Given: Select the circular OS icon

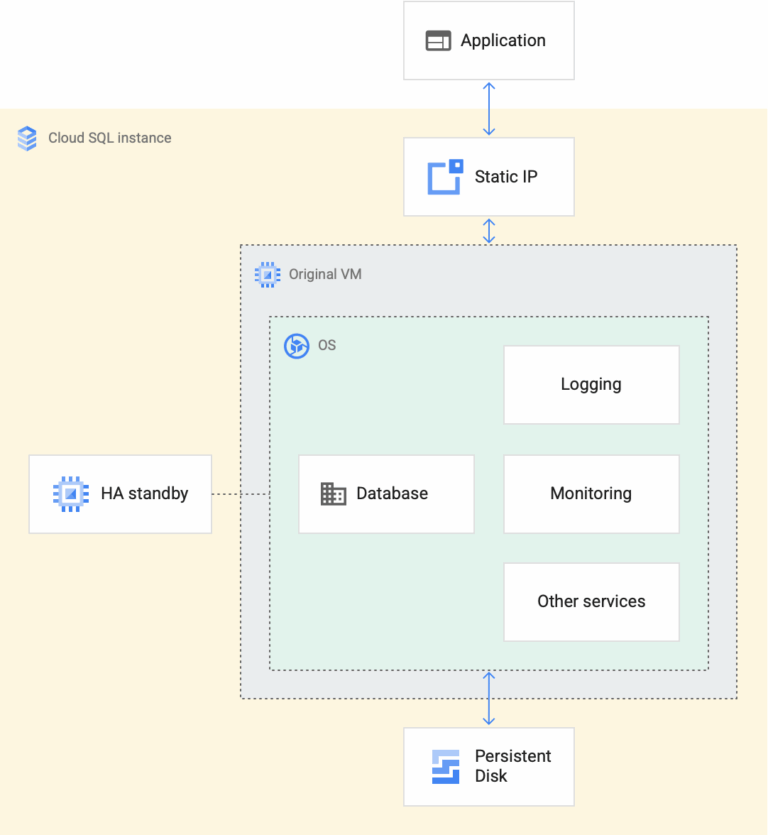Looking at the screenshot, I should pos(296,346).
